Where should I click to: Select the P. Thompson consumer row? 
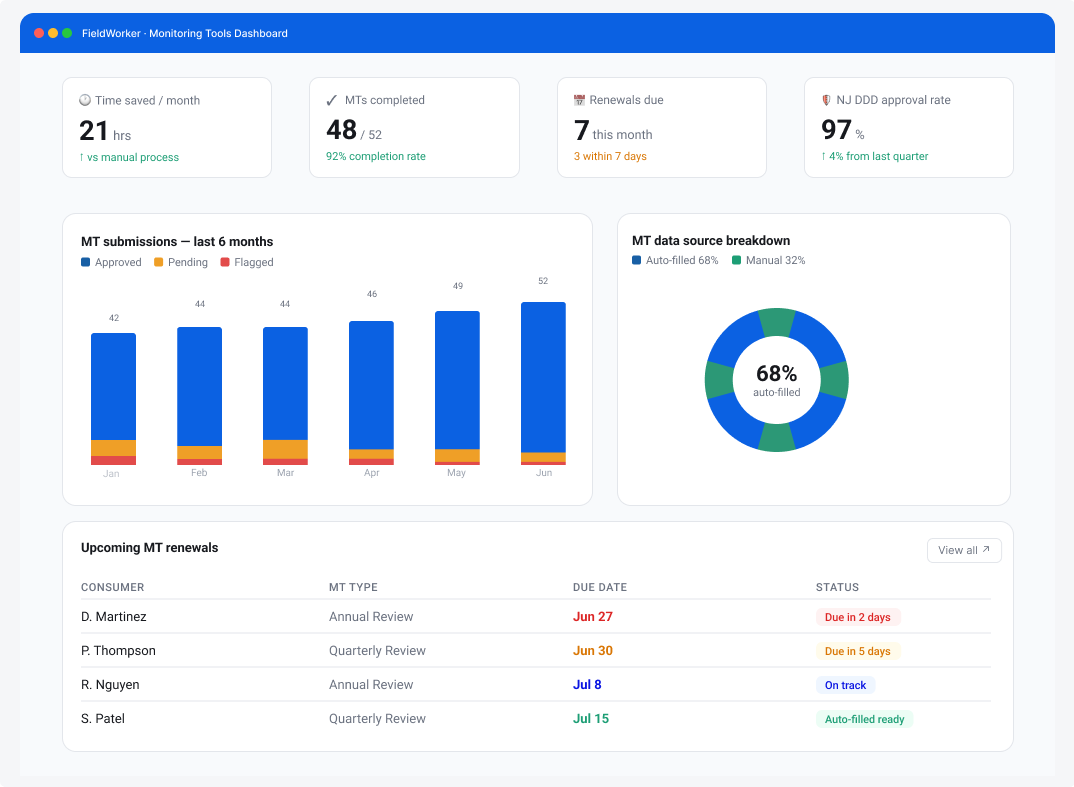tap(536, 651)
